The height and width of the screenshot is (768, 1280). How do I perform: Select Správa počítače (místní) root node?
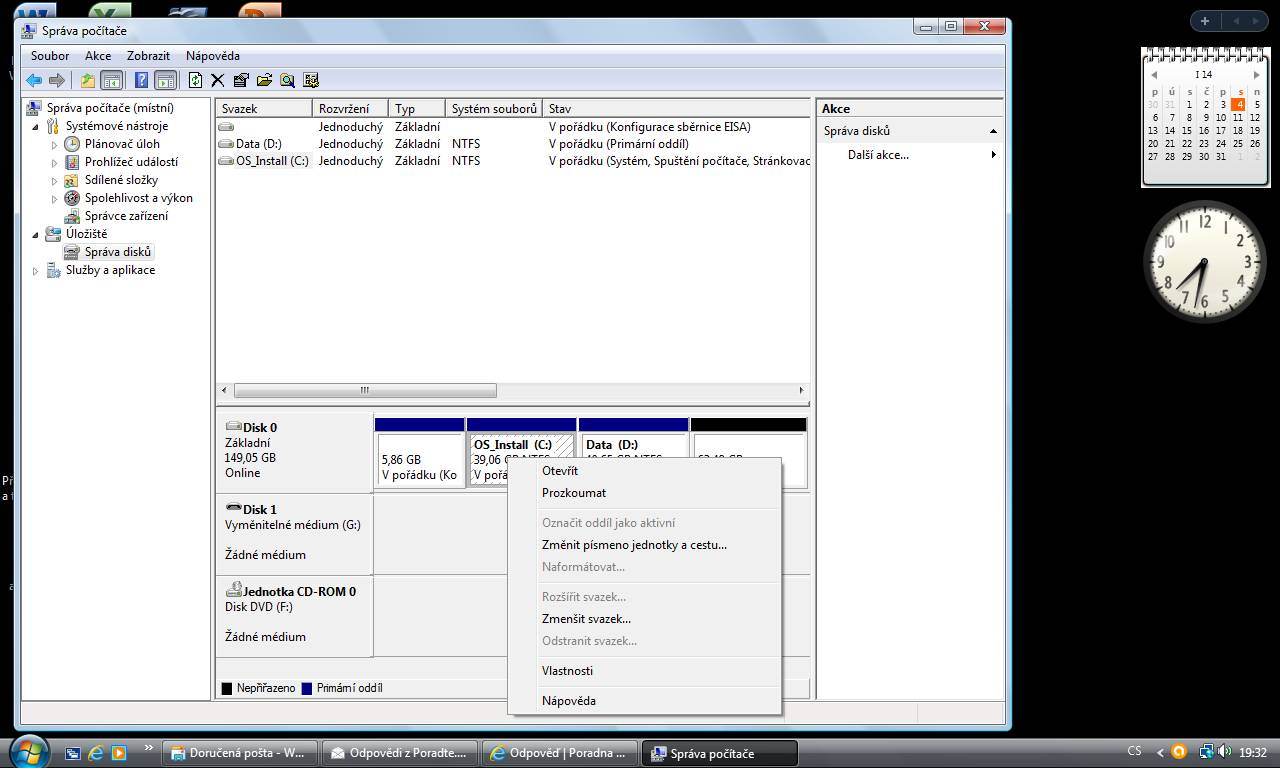[x=109, y=108]
